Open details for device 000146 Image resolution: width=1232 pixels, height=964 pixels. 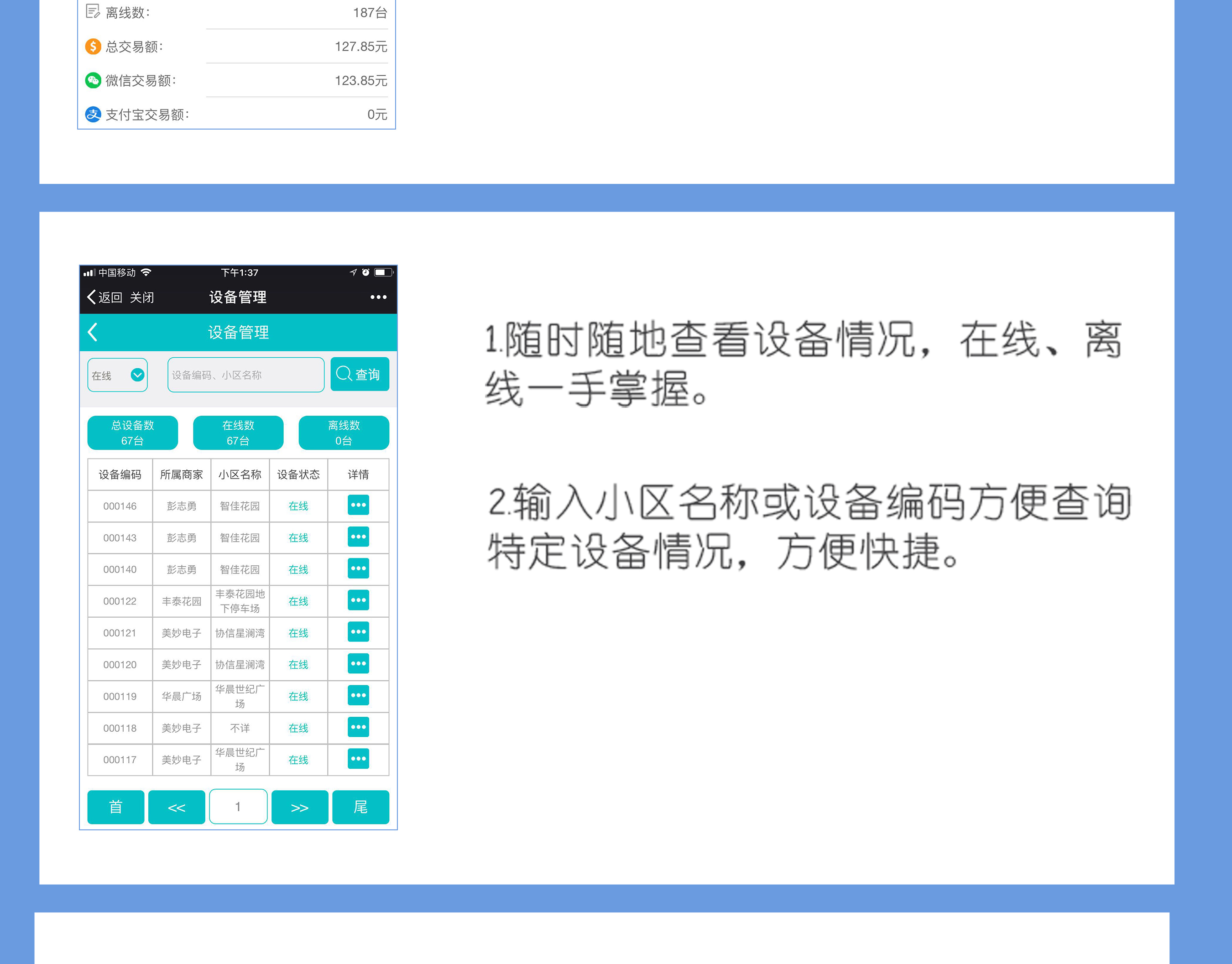(358, 505)
